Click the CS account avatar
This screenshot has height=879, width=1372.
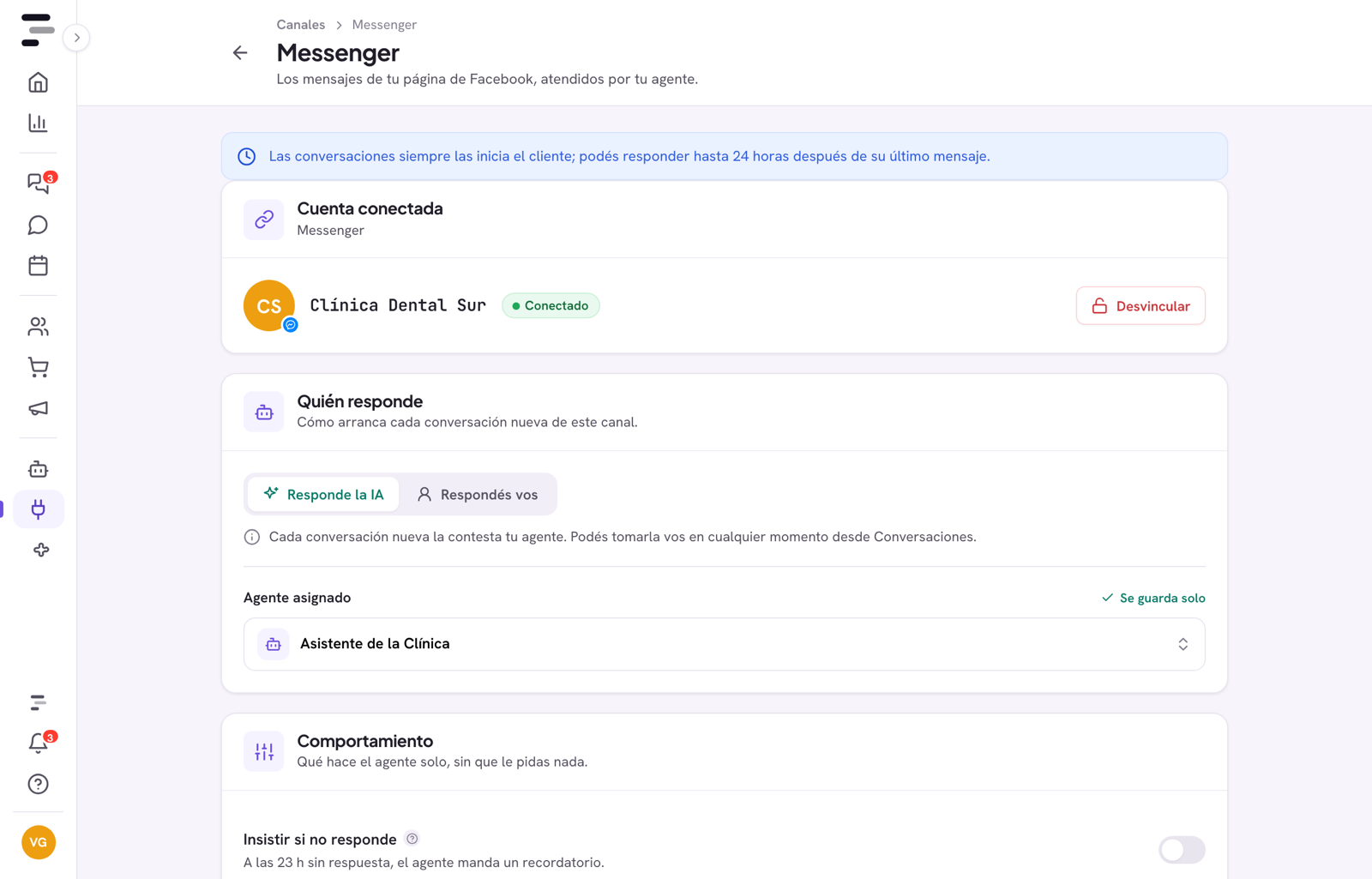[269, 305]
